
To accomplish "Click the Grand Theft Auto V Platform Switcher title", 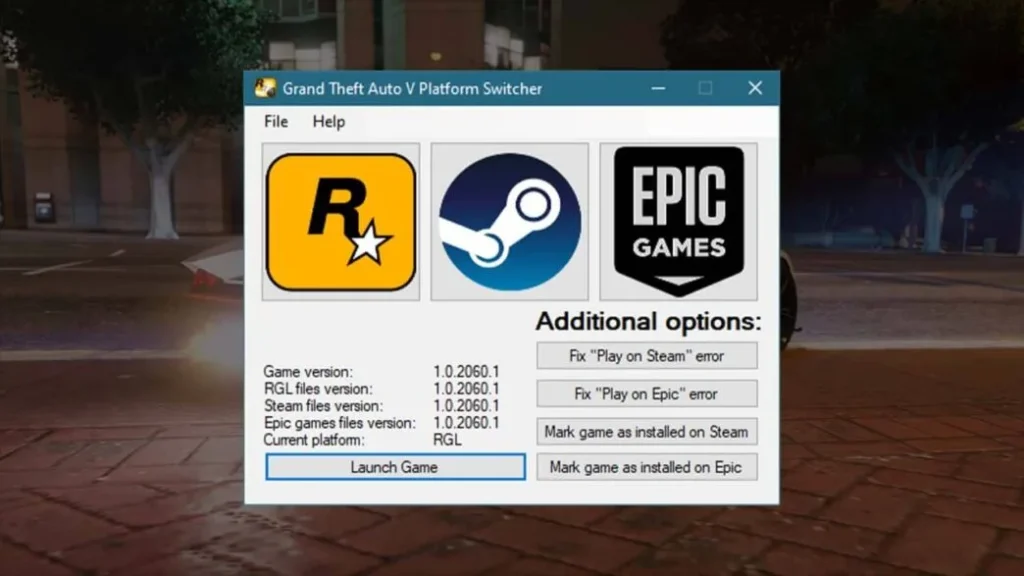I will [x=412, y=88].
